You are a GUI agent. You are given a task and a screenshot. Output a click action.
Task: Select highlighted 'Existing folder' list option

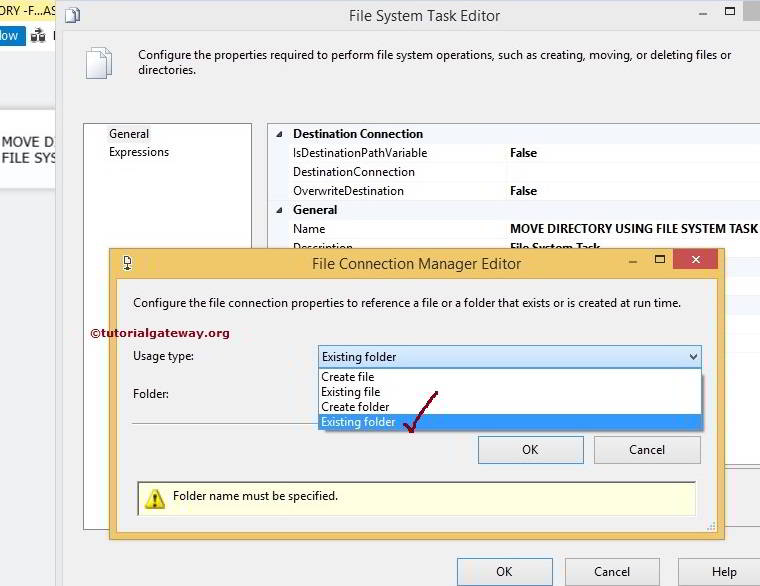click(x=510, y=422)
